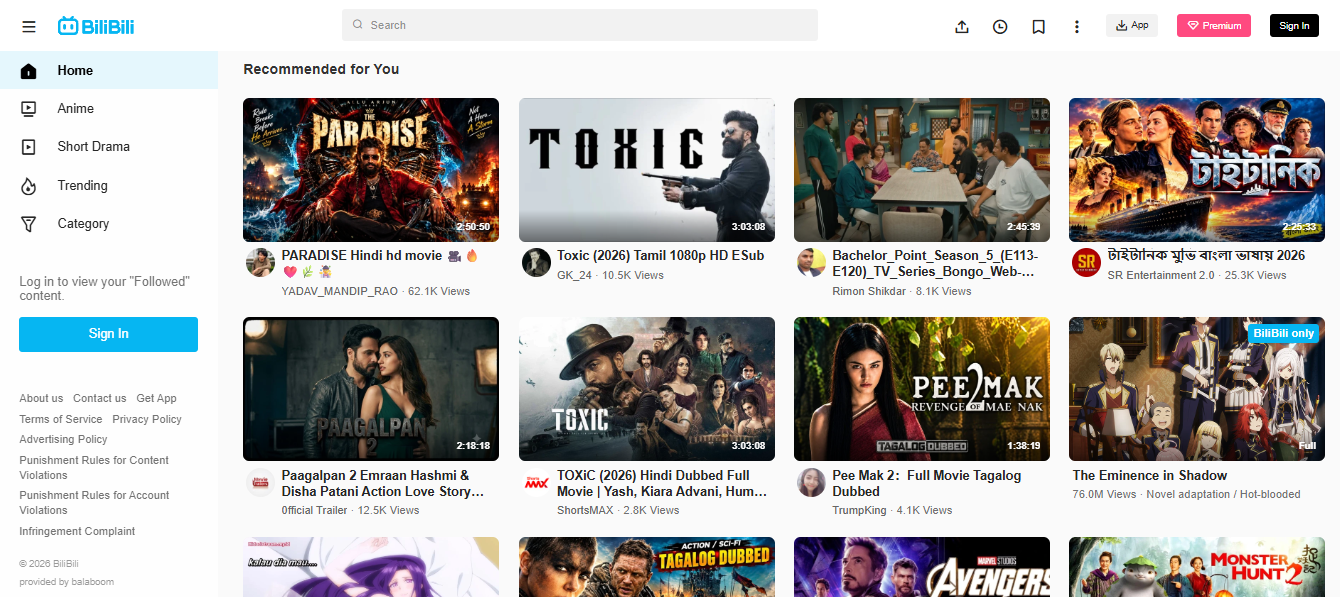Open the three-dot more options menu
This screenshot has height=597, width=1340.
click(1077, 26)
